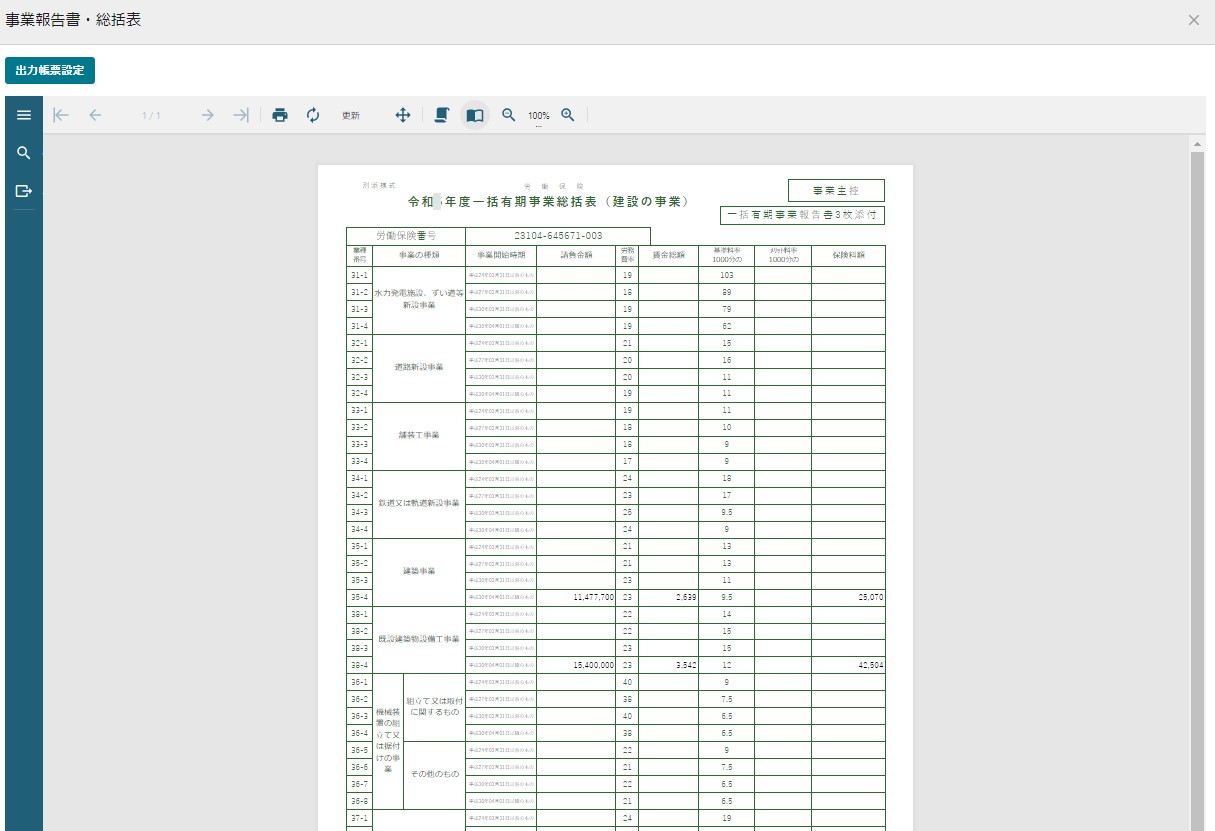Click the 出力帳票設定 button
1215x831 pixels.
(50, 71)
